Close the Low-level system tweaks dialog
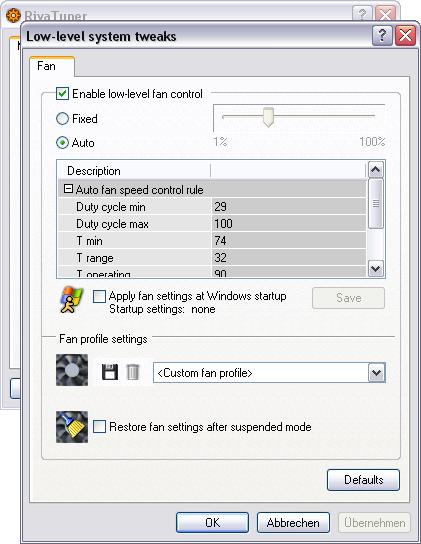The image size is (421, 544). tap(405, 35)
